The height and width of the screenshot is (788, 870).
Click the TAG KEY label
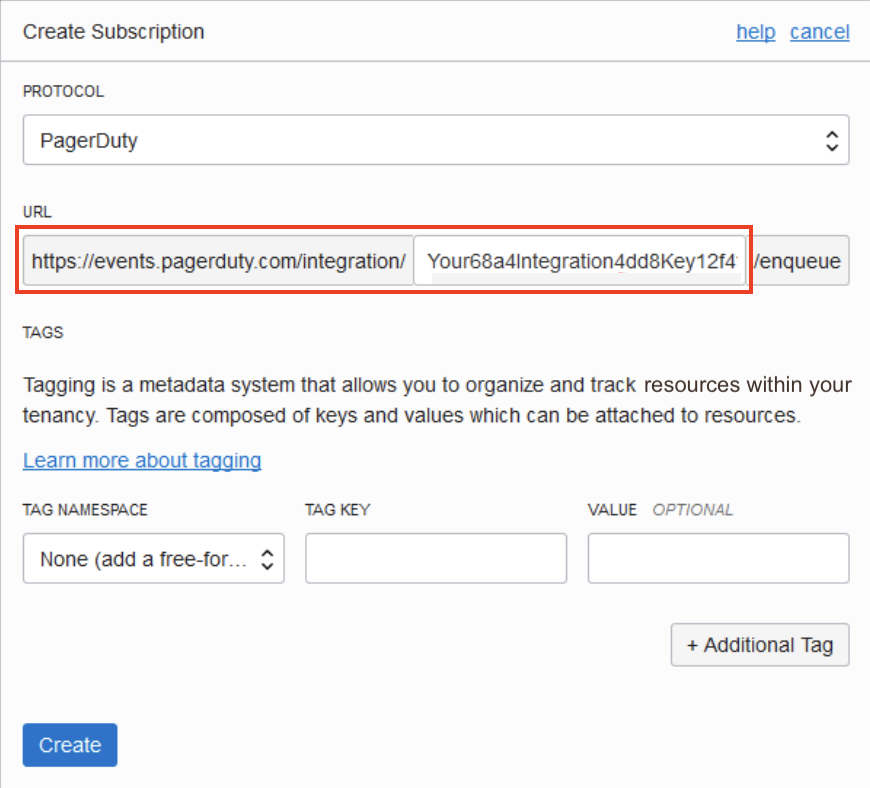pos(337,510)
